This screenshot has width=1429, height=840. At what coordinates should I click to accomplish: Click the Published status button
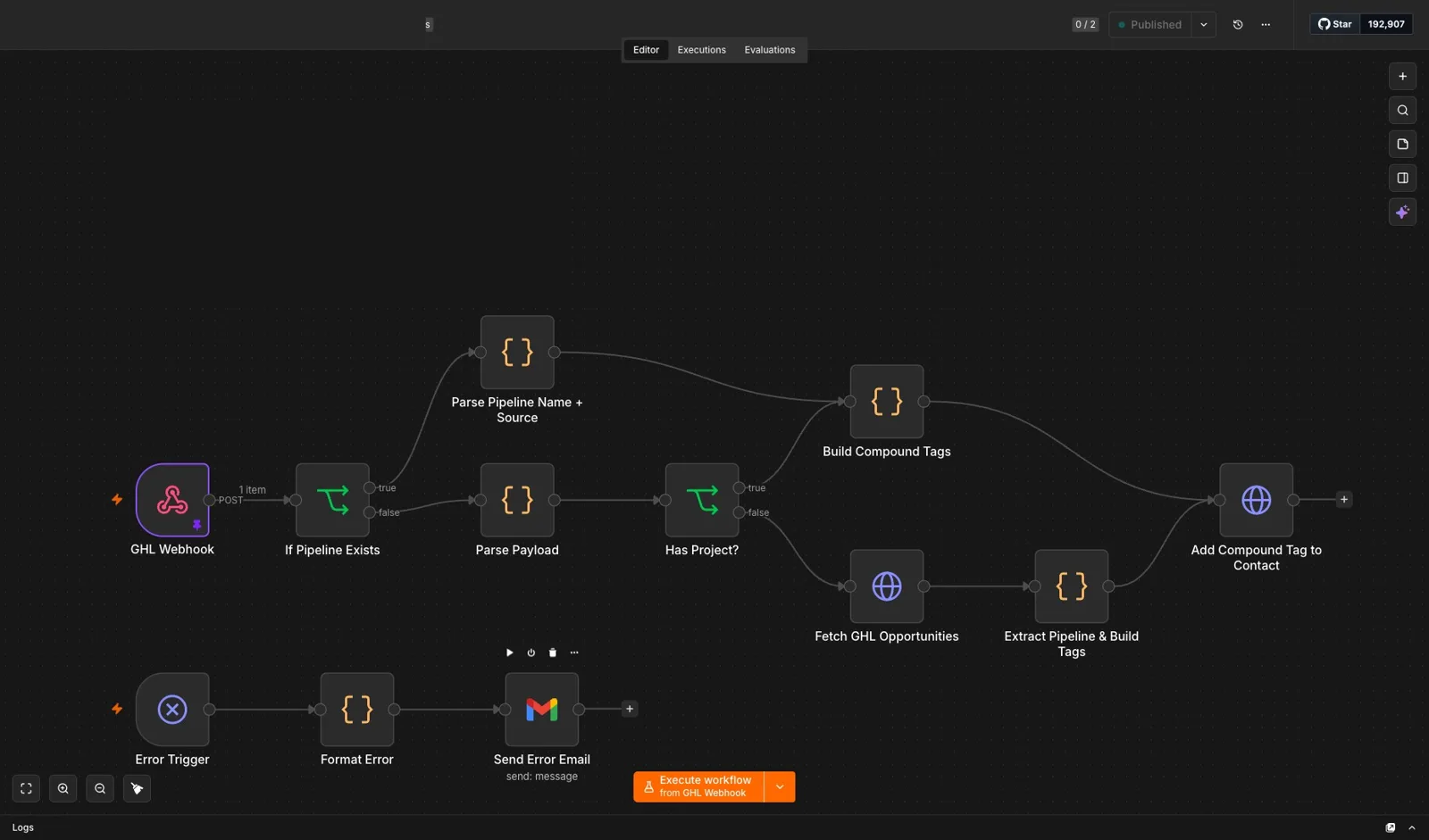tap(1150, 24)
